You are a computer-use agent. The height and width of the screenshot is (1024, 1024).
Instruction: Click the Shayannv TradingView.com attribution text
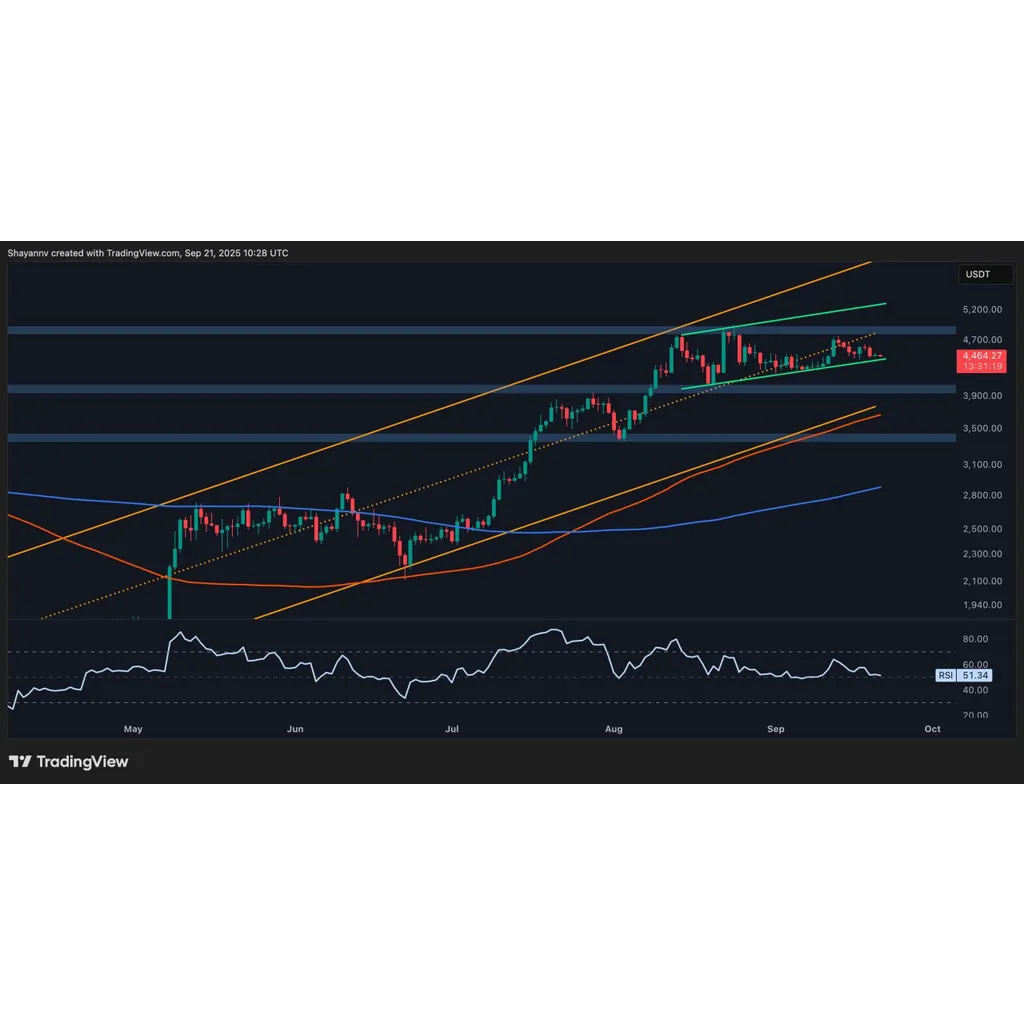click(148, 253)
